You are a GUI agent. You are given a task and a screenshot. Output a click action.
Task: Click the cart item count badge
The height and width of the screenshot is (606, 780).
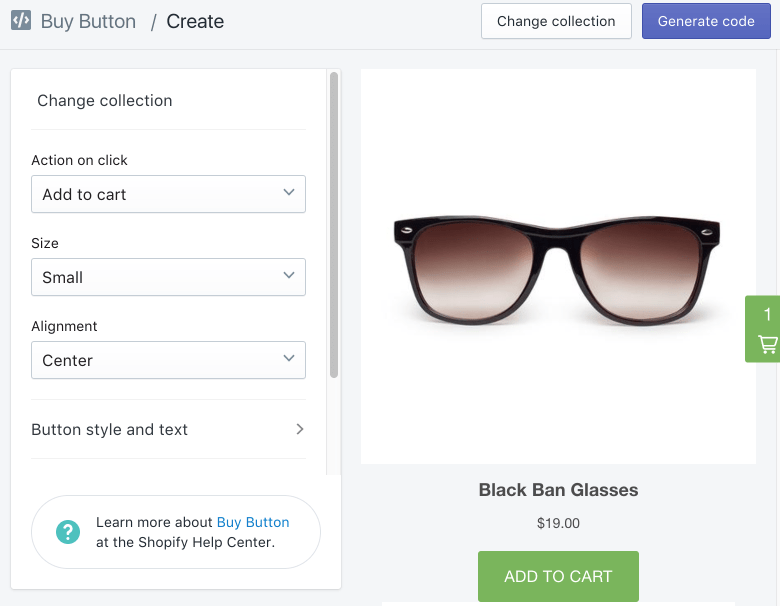(768, 314)
